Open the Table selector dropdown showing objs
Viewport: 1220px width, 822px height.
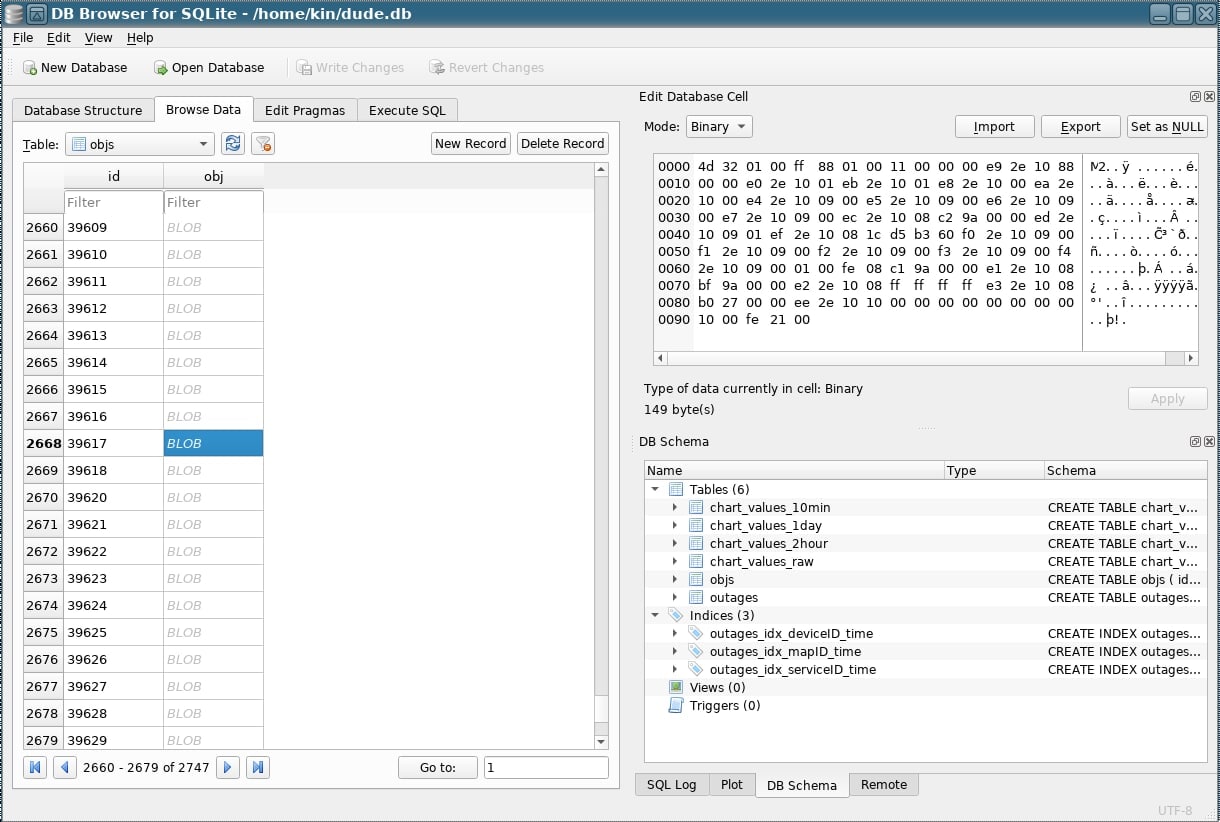pos(140,144)
